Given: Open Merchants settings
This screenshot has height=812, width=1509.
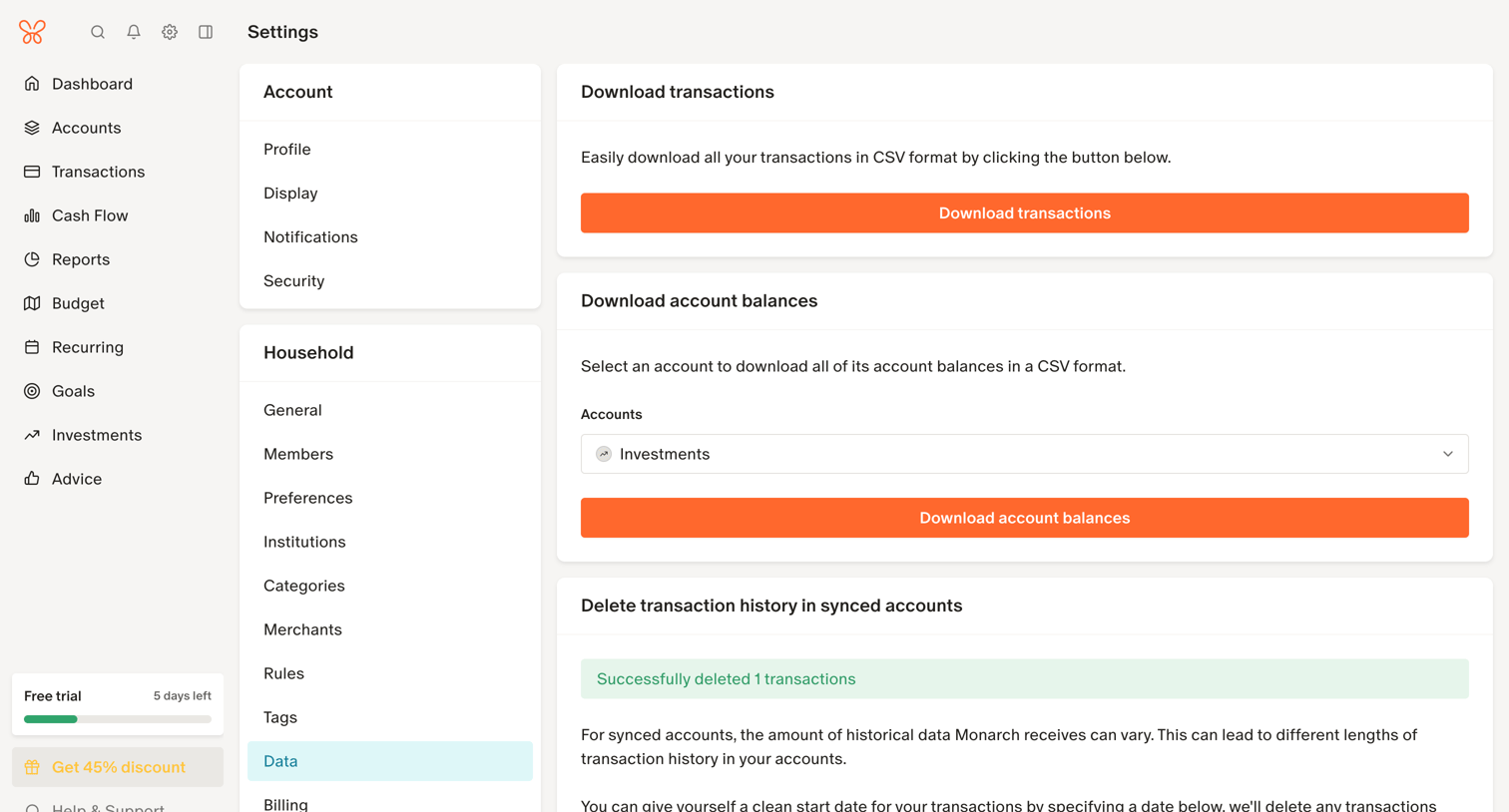Looking at the screenshot, I should tap(390, 629).
